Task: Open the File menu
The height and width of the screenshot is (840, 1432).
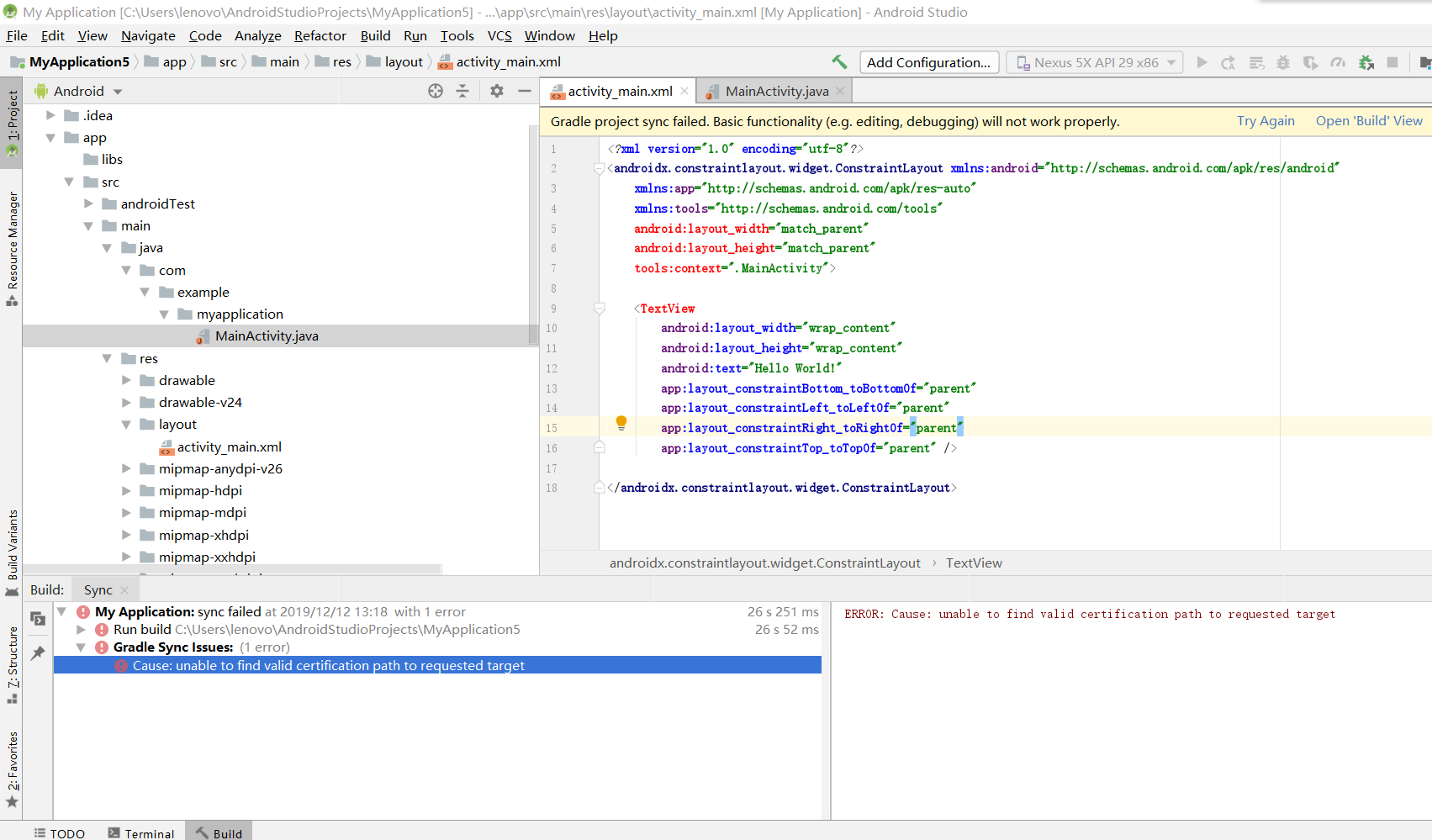Action: pyautogui.click(x=17, y=35)
